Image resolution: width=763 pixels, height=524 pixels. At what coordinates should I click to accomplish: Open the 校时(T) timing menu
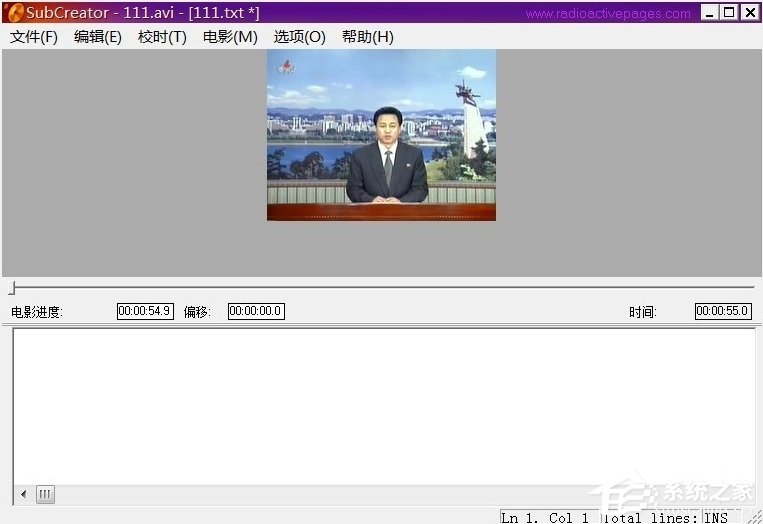click(162, 37)
